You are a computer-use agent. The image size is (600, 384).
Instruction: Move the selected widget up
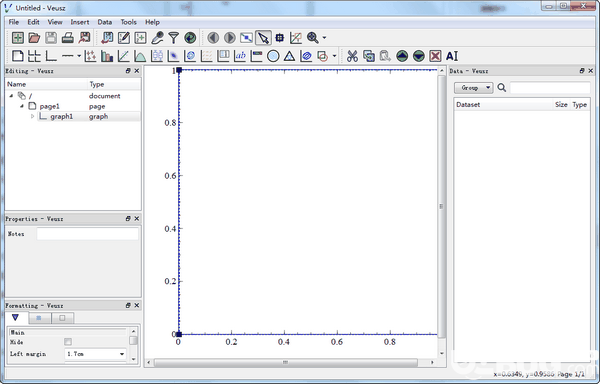click(x=402, y=56)
